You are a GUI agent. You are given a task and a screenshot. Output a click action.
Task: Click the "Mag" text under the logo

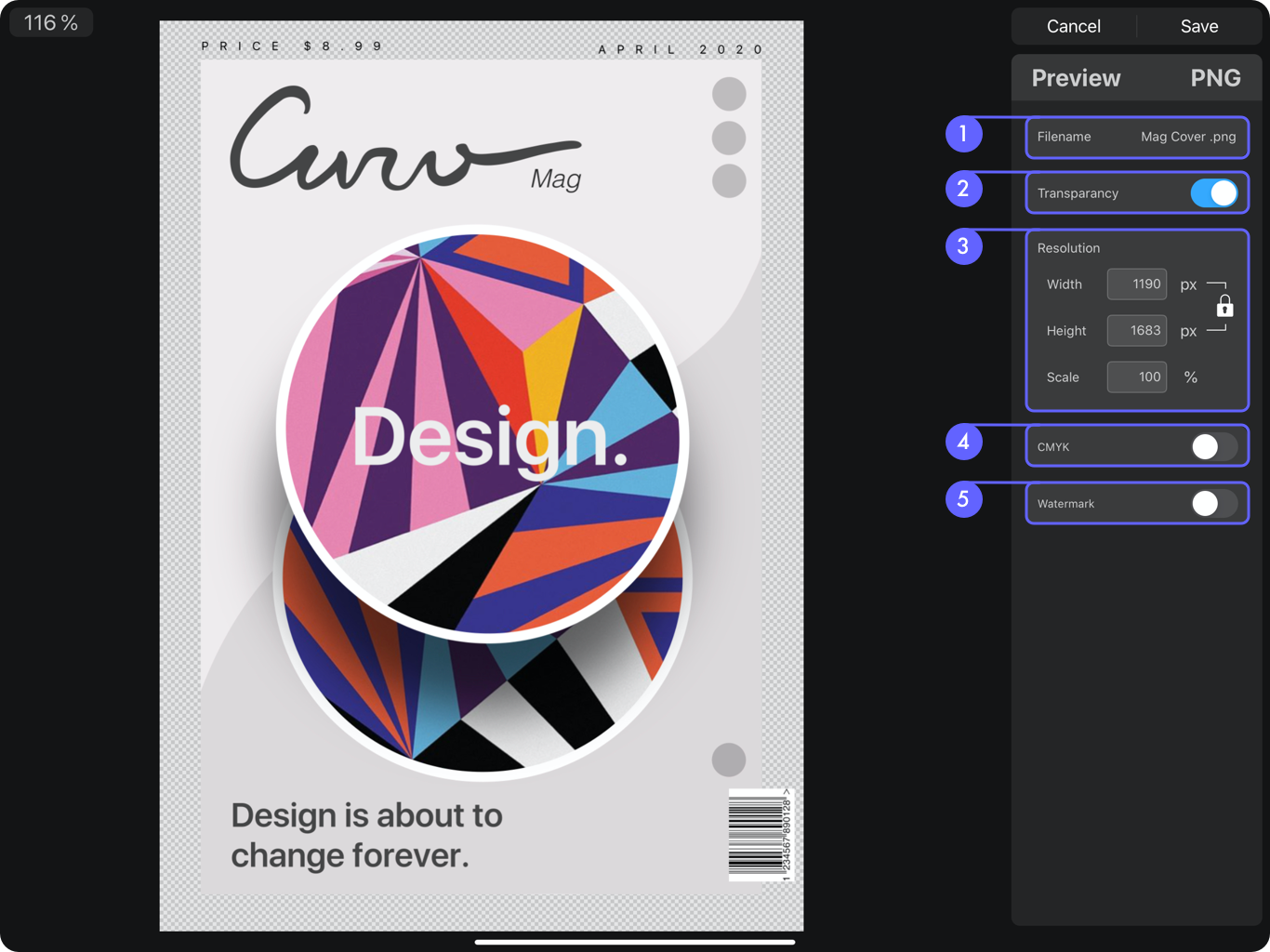[x=555, y=178]
